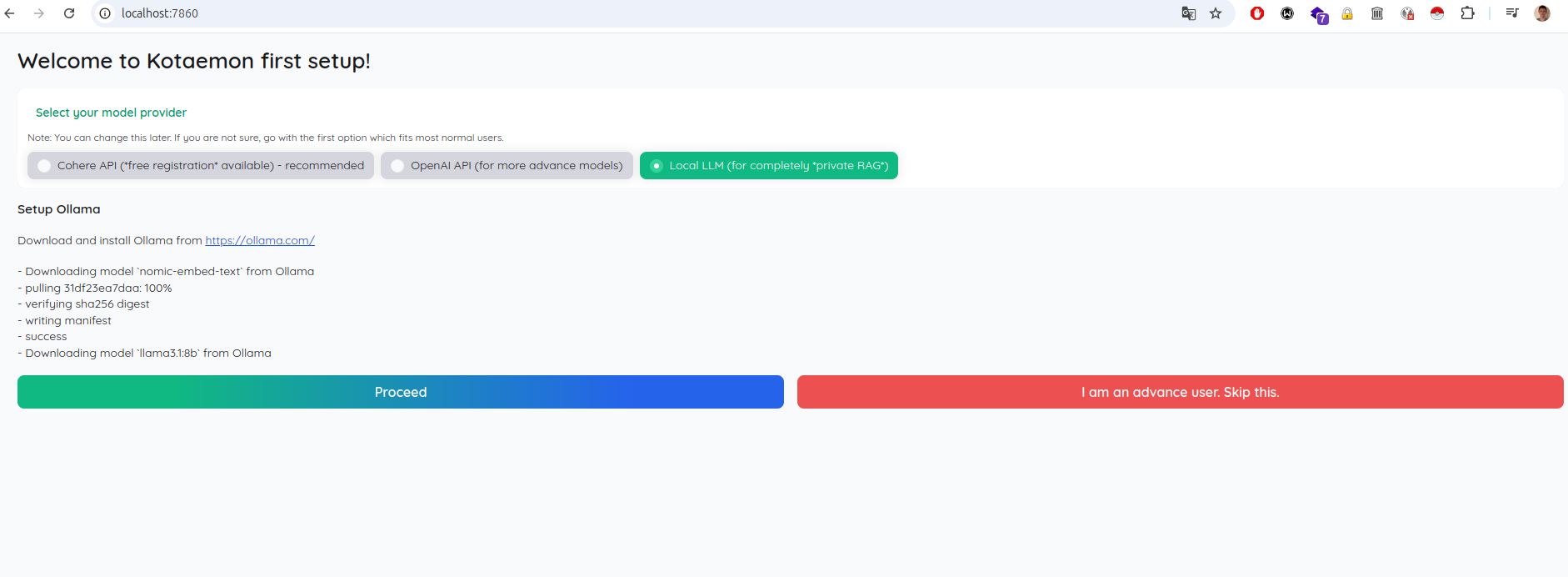Open the yellow padlock extension
This screenshot has width=1568, height=577.
[1347, 13]
